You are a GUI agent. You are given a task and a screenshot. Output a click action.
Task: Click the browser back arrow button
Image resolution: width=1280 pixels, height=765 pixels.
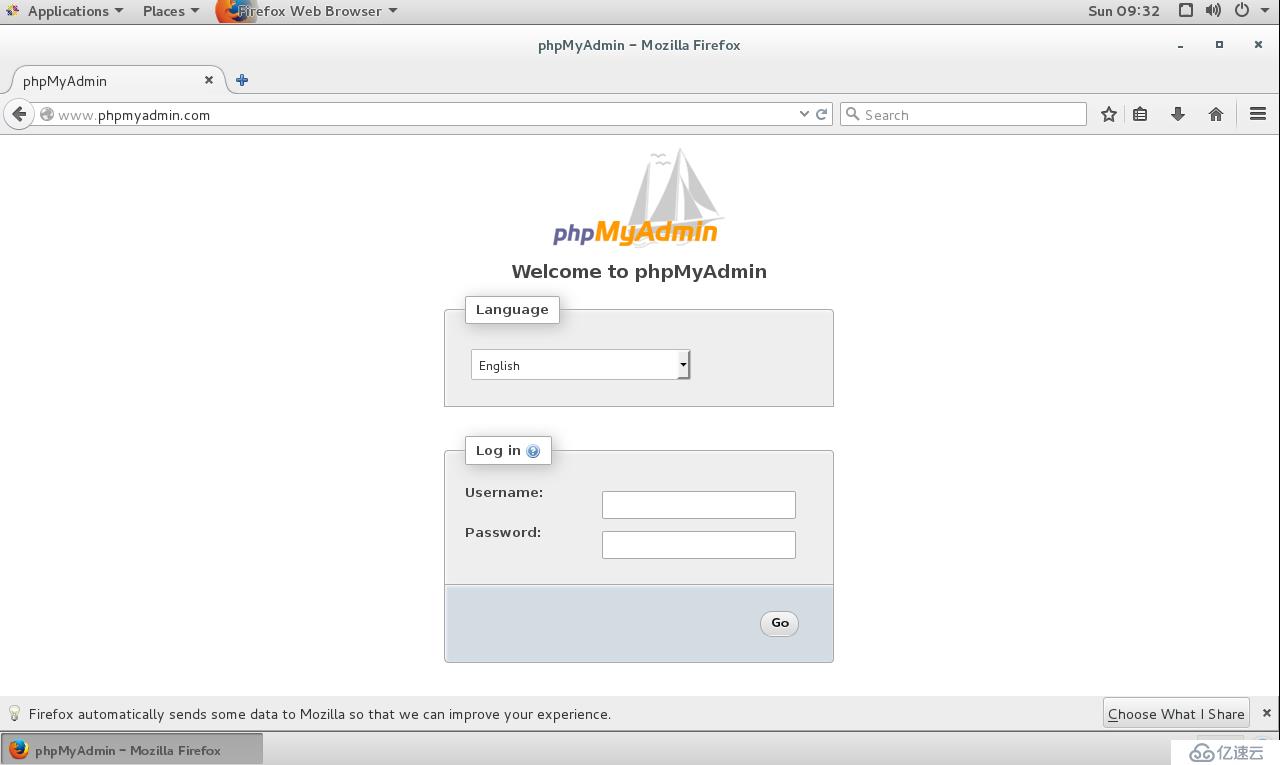(19, 114)
